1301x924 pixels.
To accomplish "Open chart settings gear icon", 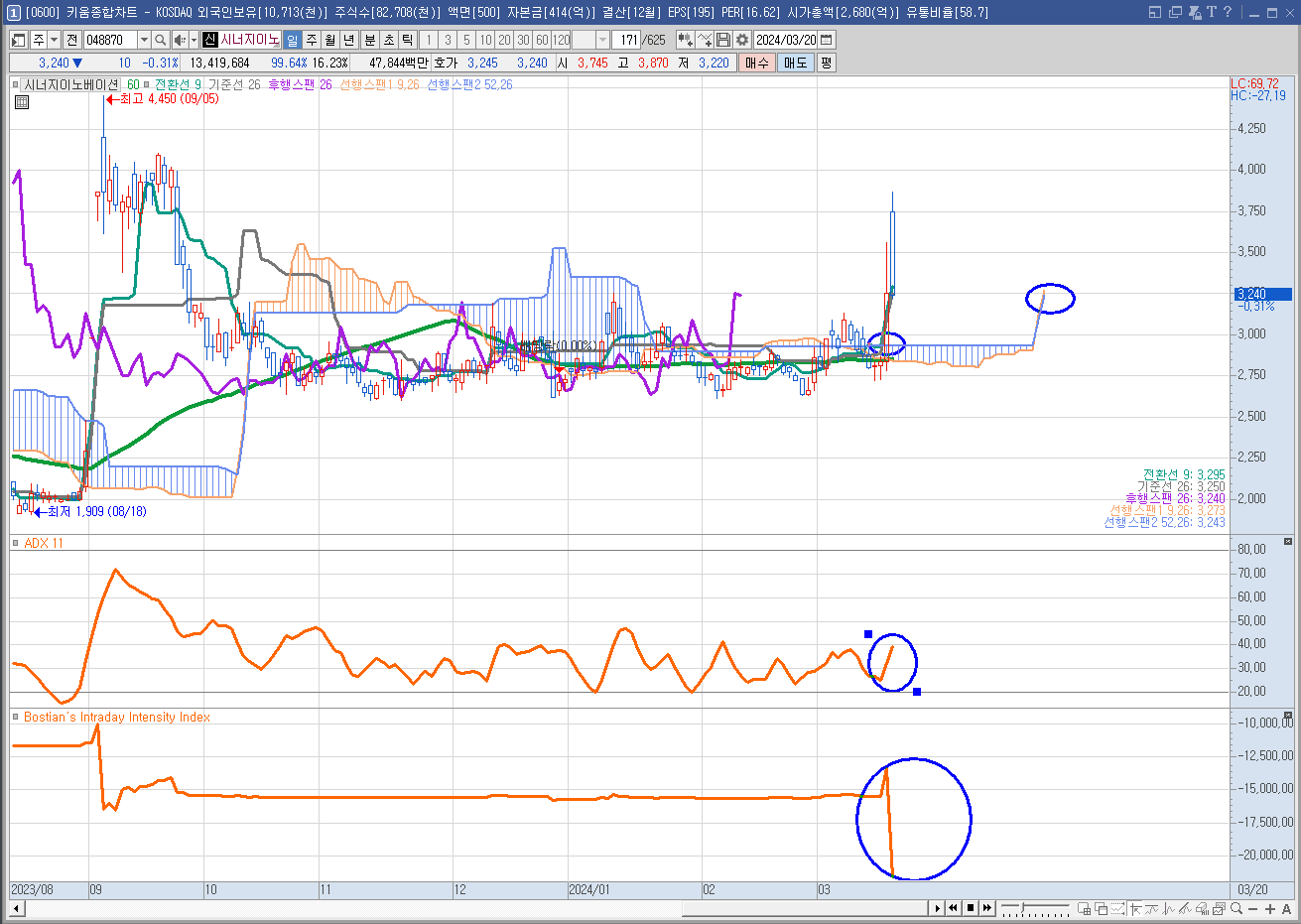I will tap(742, 40).
